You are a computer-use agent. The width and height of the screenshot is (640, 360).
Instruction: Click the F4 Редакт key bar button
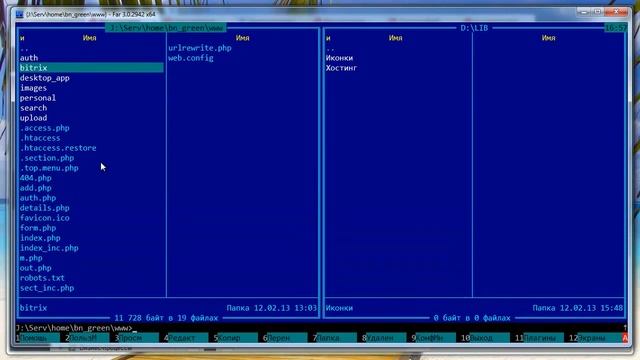coord(186,338)
